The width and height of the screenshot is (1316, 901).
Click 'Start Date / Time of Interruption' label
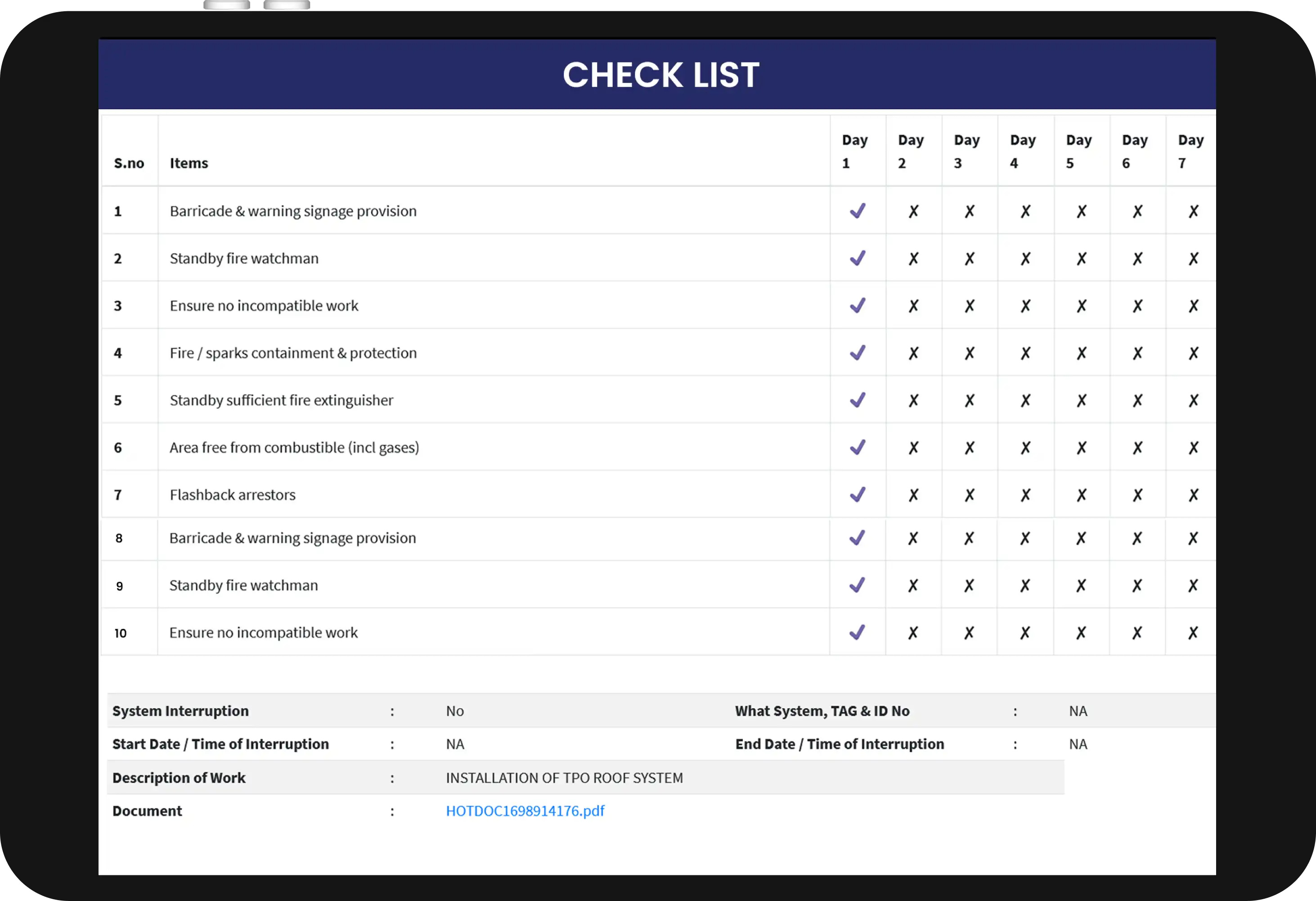pos(220,744)
